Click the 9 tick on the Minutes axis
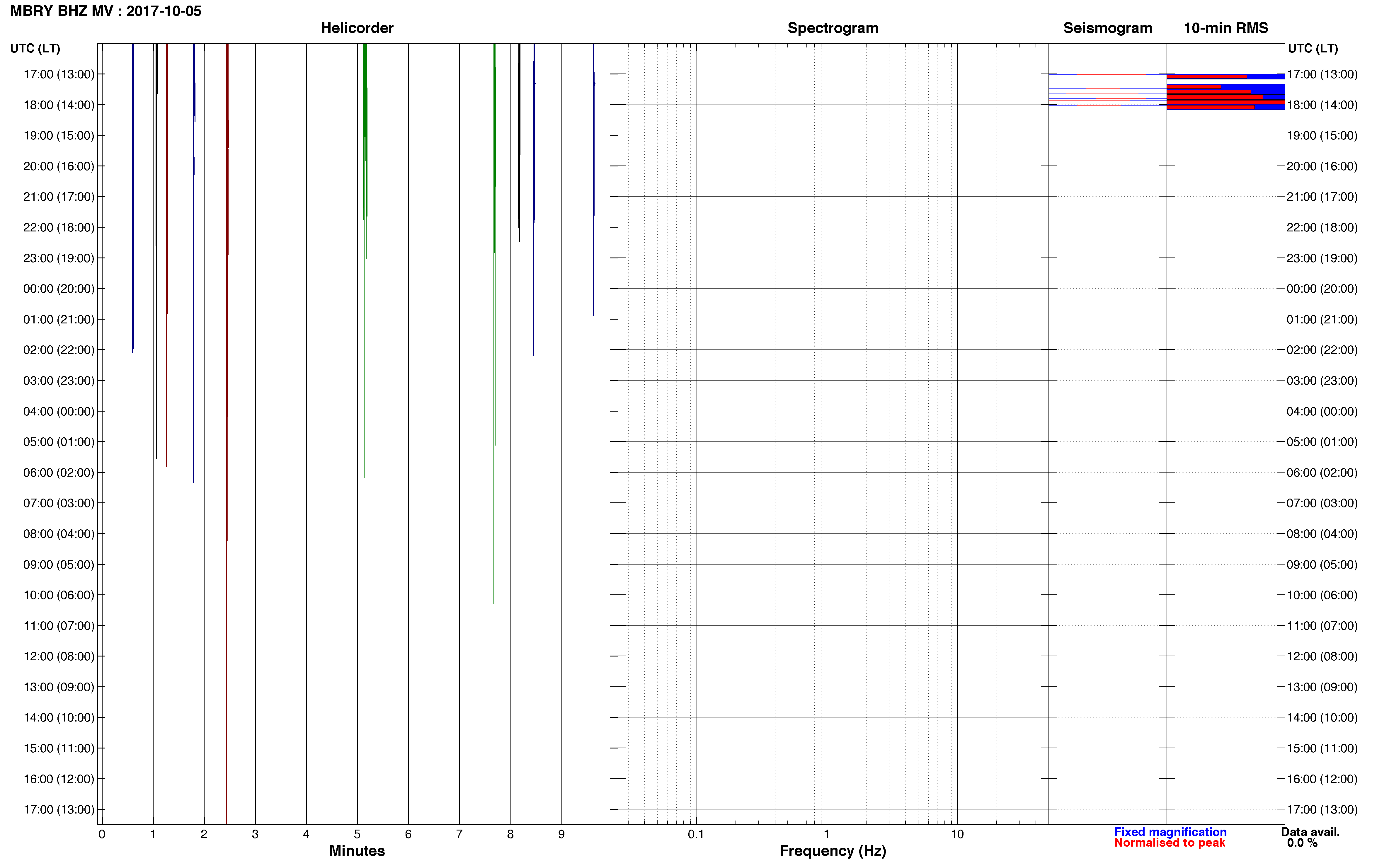Screen dimensions: 1389x868 click(x=561, y=834)
